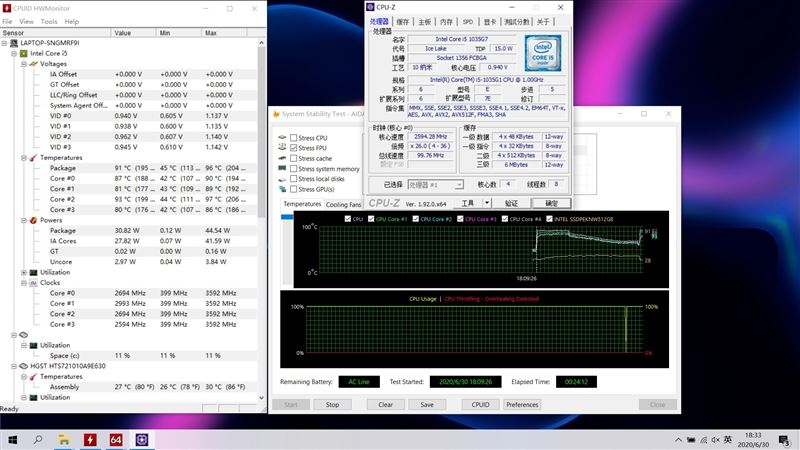Click the Clear button in the stability test
The width and height of the screenshot is (800, 450).
385,404
